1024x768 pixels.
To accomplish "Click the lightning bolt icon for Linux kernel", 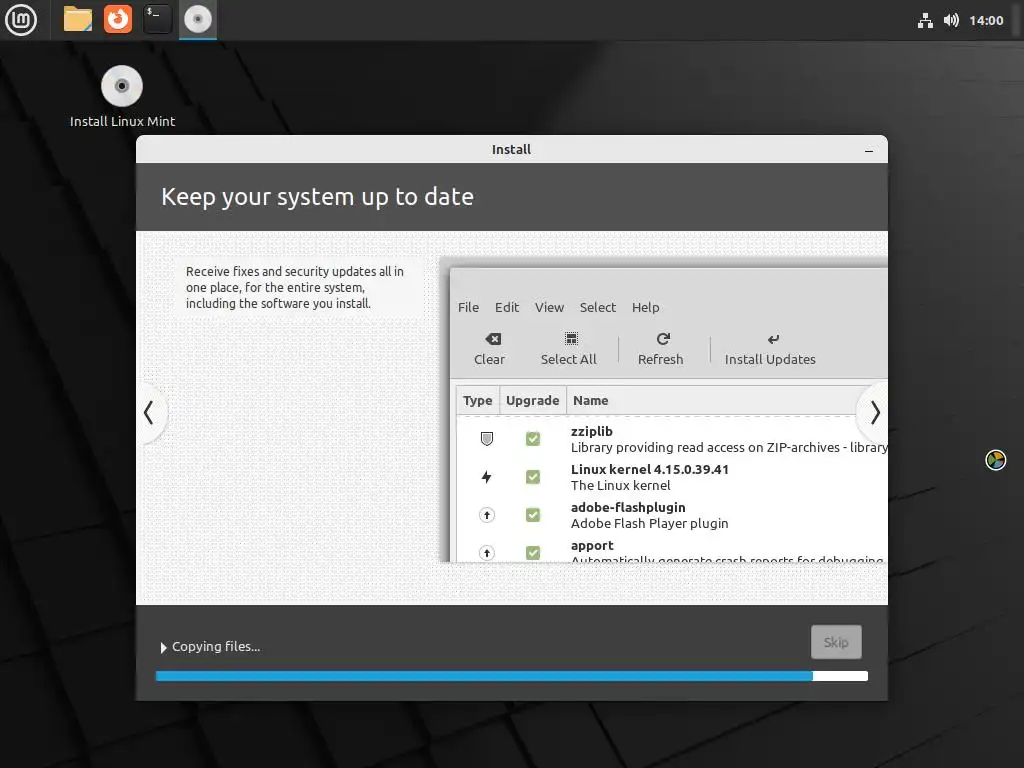I will pyautogui.click(x=487, y=477).
